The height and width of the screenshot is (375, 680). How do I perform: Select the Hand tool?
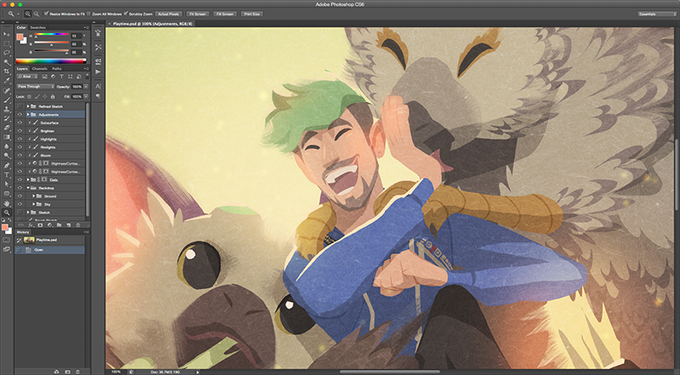[7, 203]
